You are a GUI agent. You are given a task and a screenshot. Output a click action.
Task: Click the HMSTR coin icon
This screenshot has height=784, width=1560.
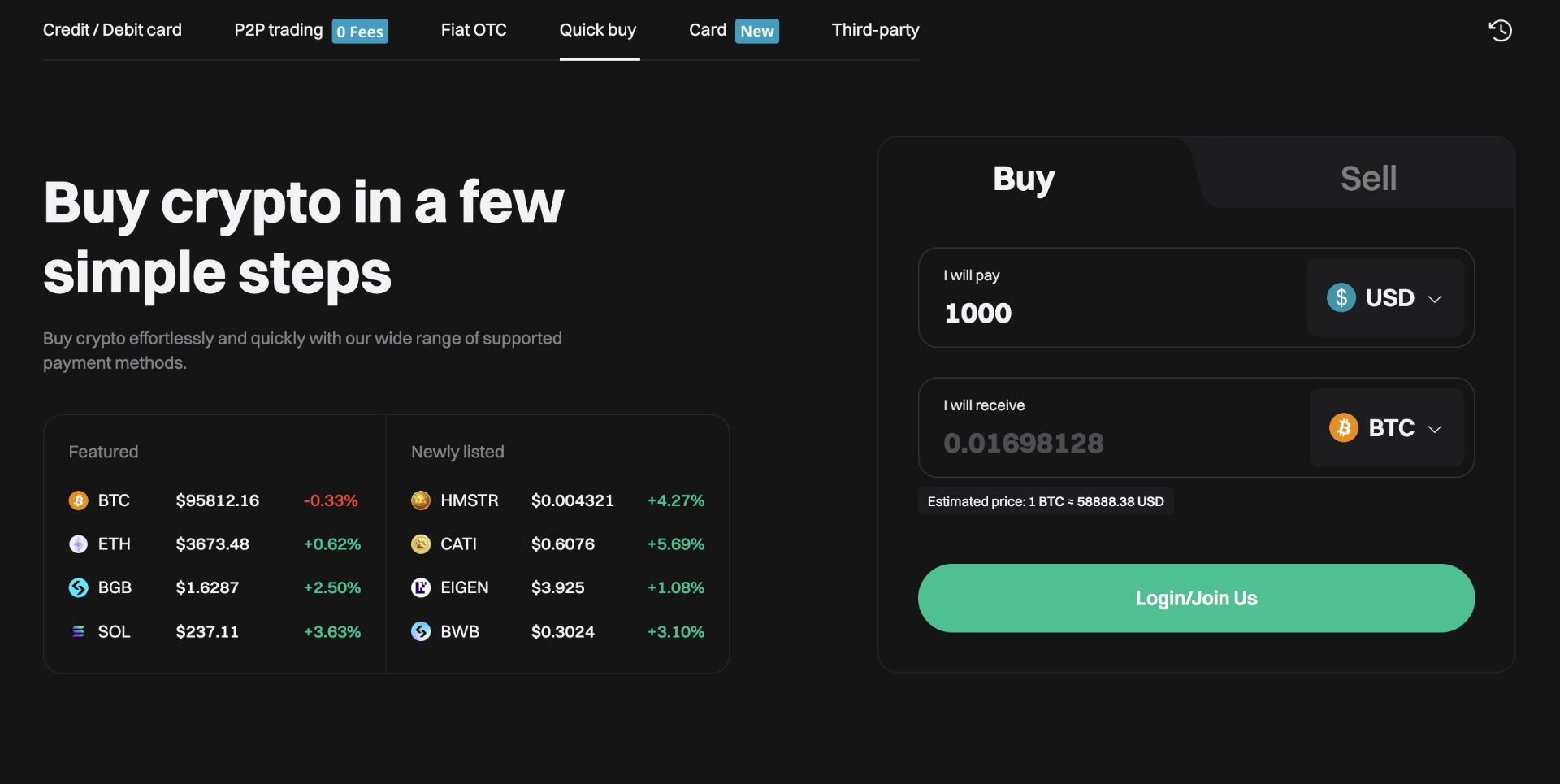[x=421, y=500]
